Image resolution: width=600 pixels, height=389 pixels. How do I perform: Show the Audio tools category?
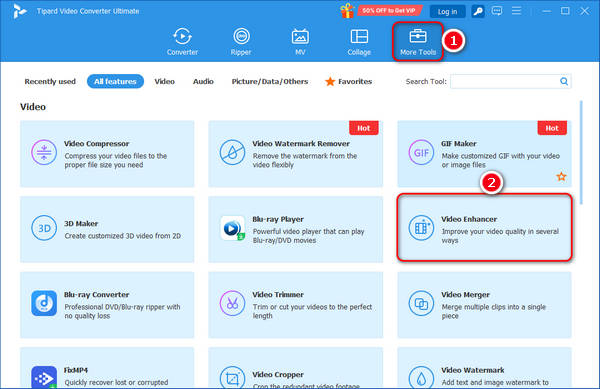[203, 81]
